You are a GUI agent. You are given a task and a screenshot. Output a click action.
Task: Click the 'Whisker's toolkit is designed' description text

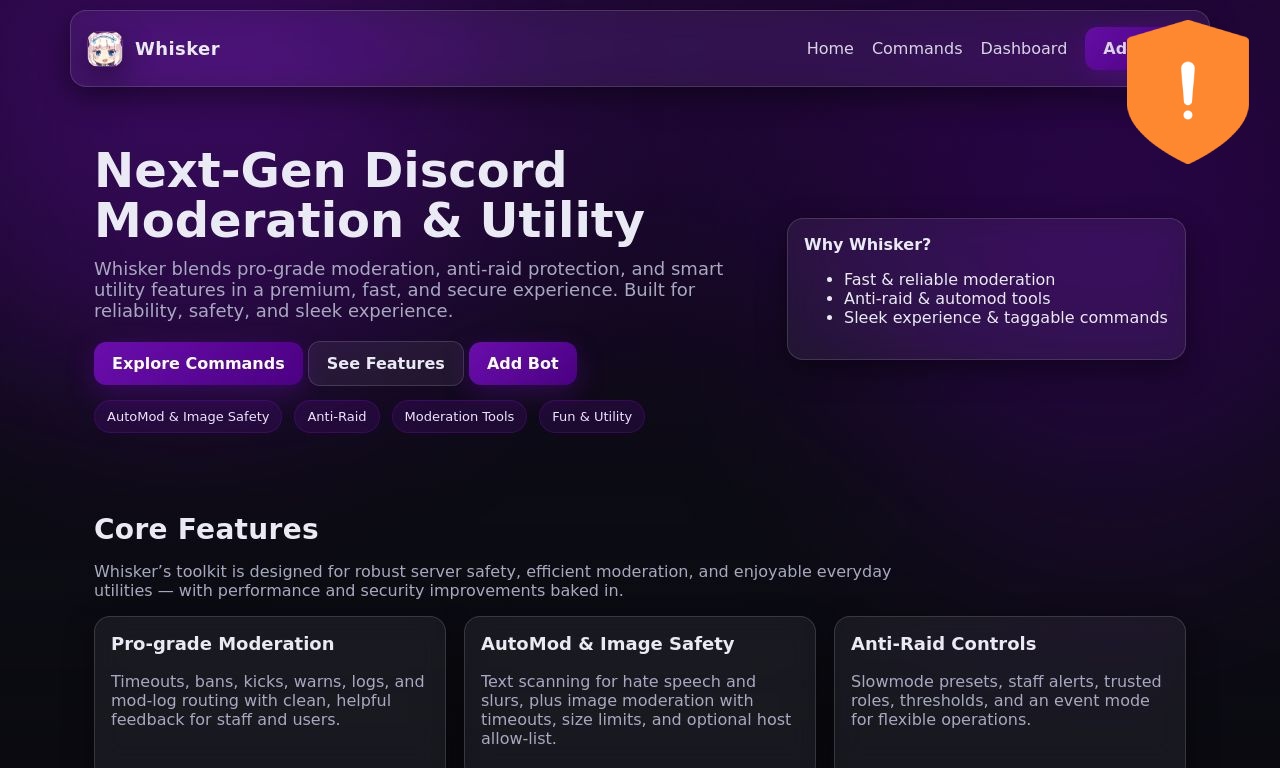(x=493, y=581)
